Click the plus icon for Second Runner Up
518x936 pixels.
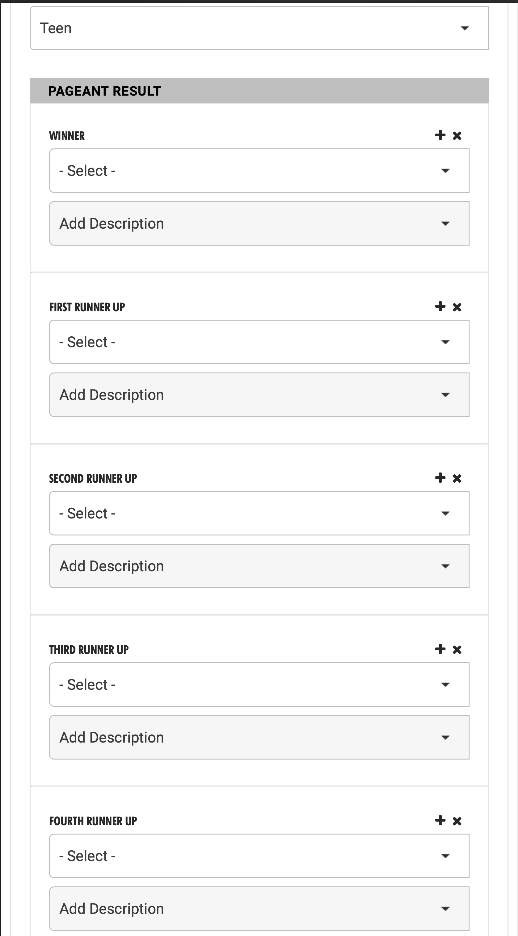pos(440,478)
